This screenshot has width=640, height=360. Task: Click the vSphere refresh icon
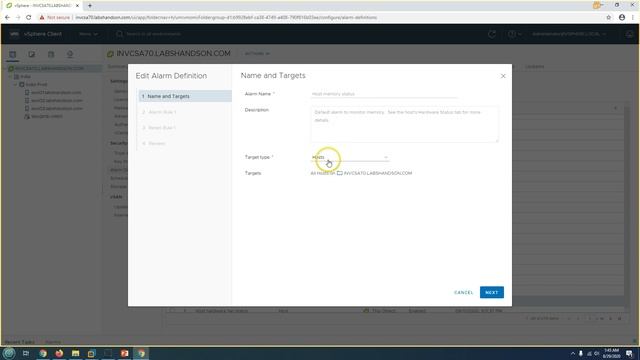click(x=492, y=34)
